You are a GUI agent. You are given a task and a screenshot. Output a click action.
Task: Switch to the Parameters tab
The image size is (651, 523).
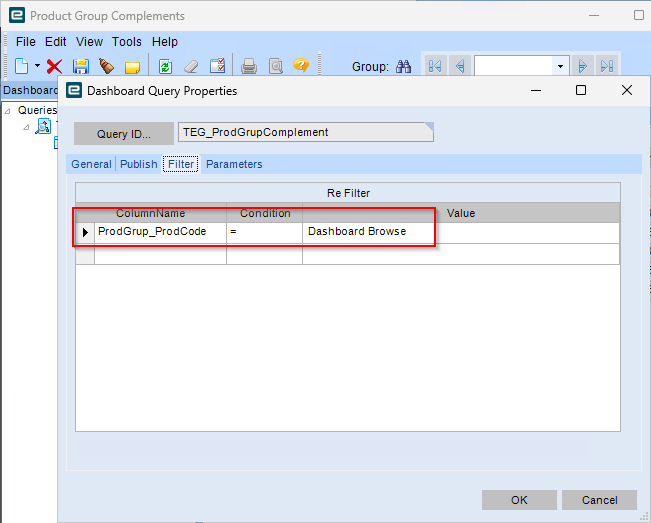point(234,164)
